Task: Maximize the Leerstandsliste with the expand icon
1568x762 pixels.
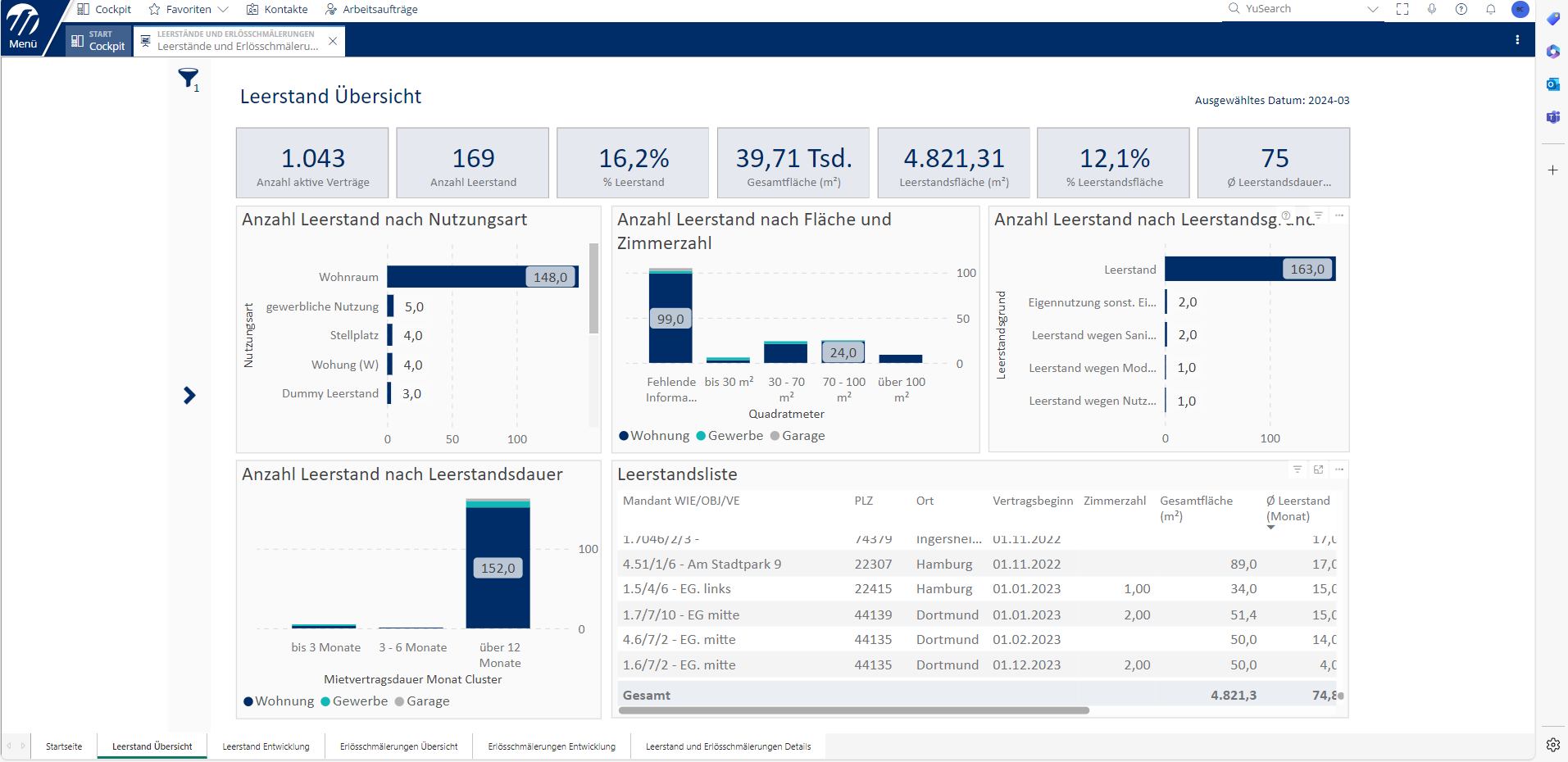Action: 1319,469
